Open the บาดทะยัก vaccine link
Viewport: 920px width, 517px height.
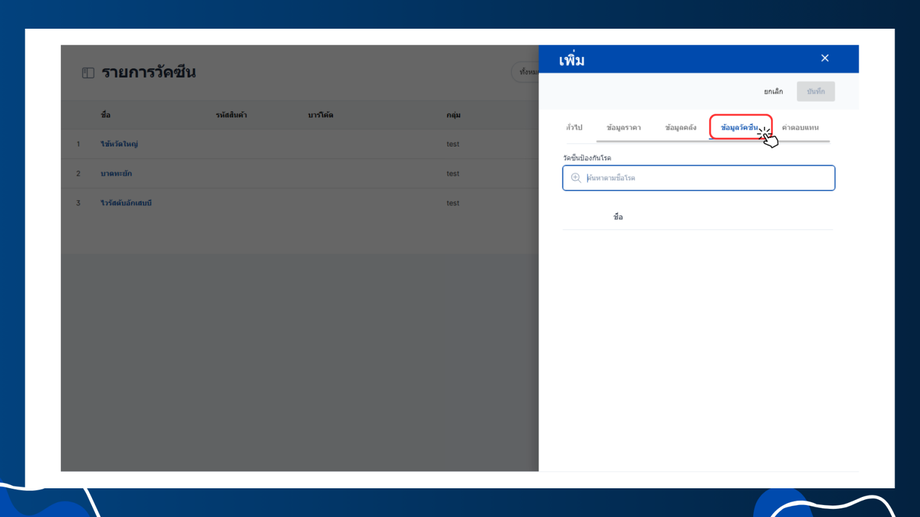point(116,174)
